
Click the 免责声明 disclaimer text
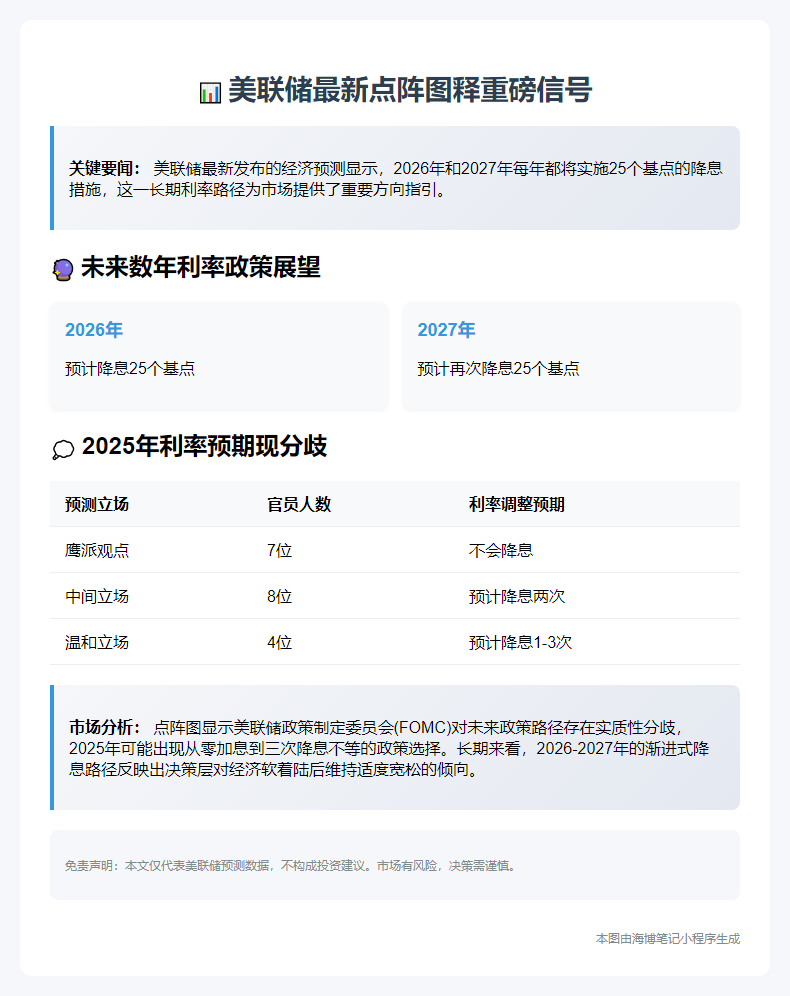coord(292,865)
